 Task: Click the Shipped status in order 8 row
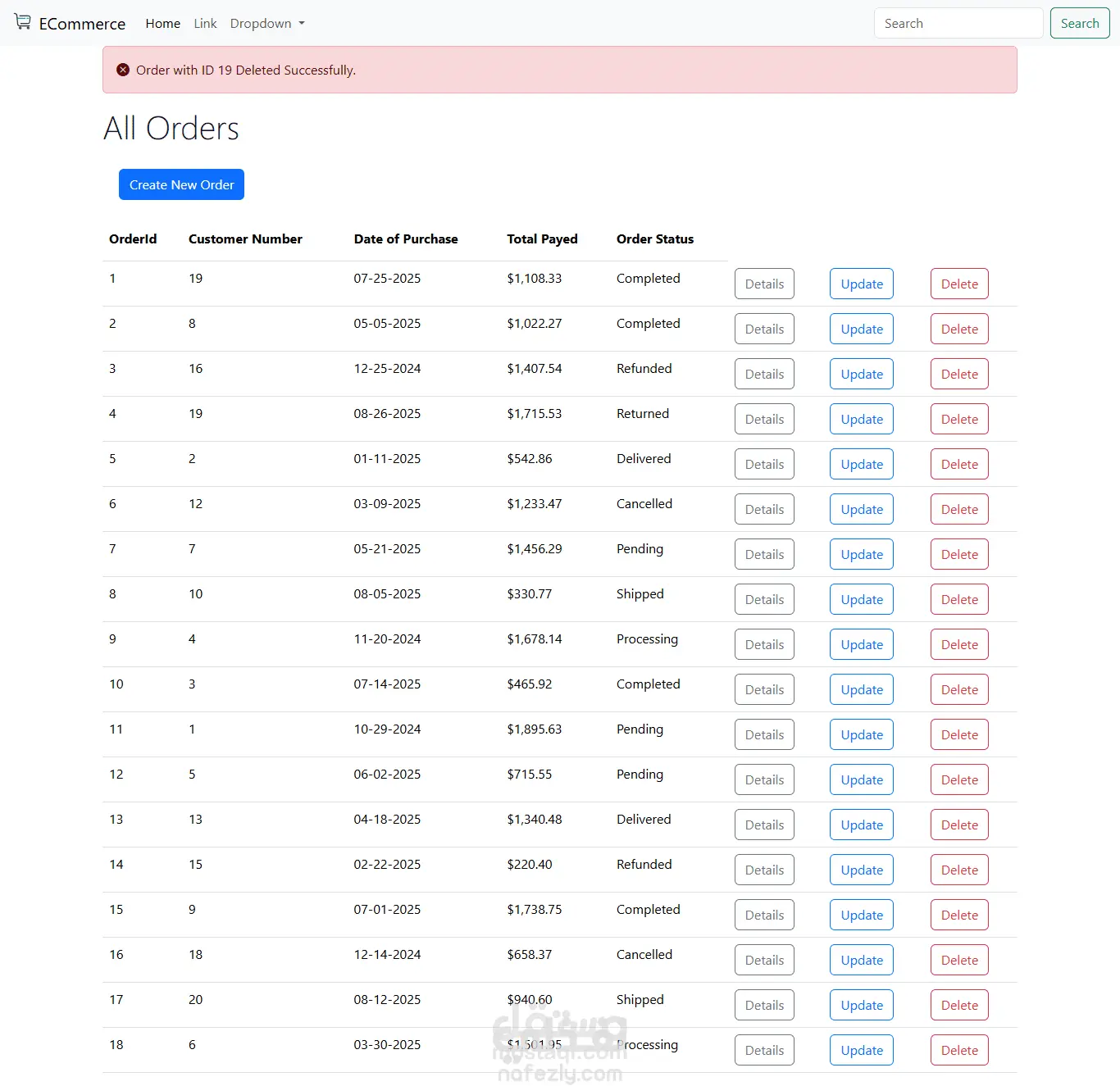(x=640, y=593)
